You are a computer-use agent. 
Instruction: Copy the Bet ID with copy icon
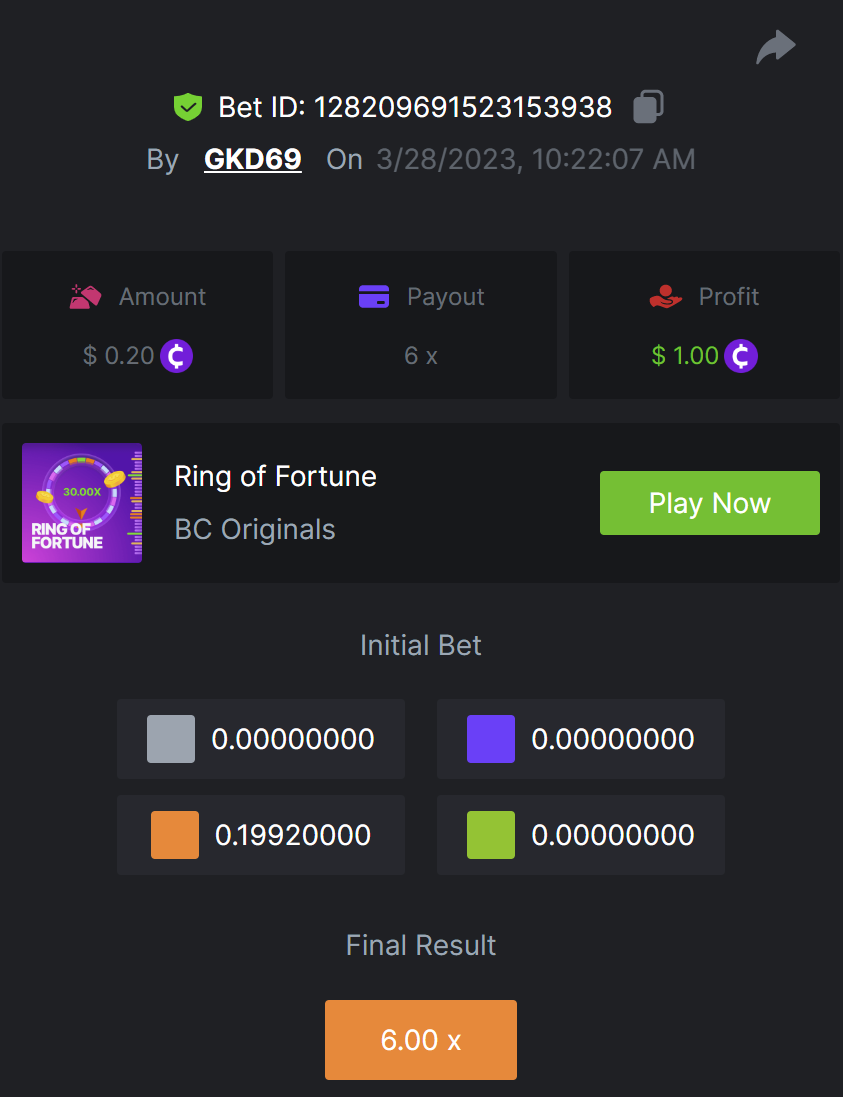(648, 107)
